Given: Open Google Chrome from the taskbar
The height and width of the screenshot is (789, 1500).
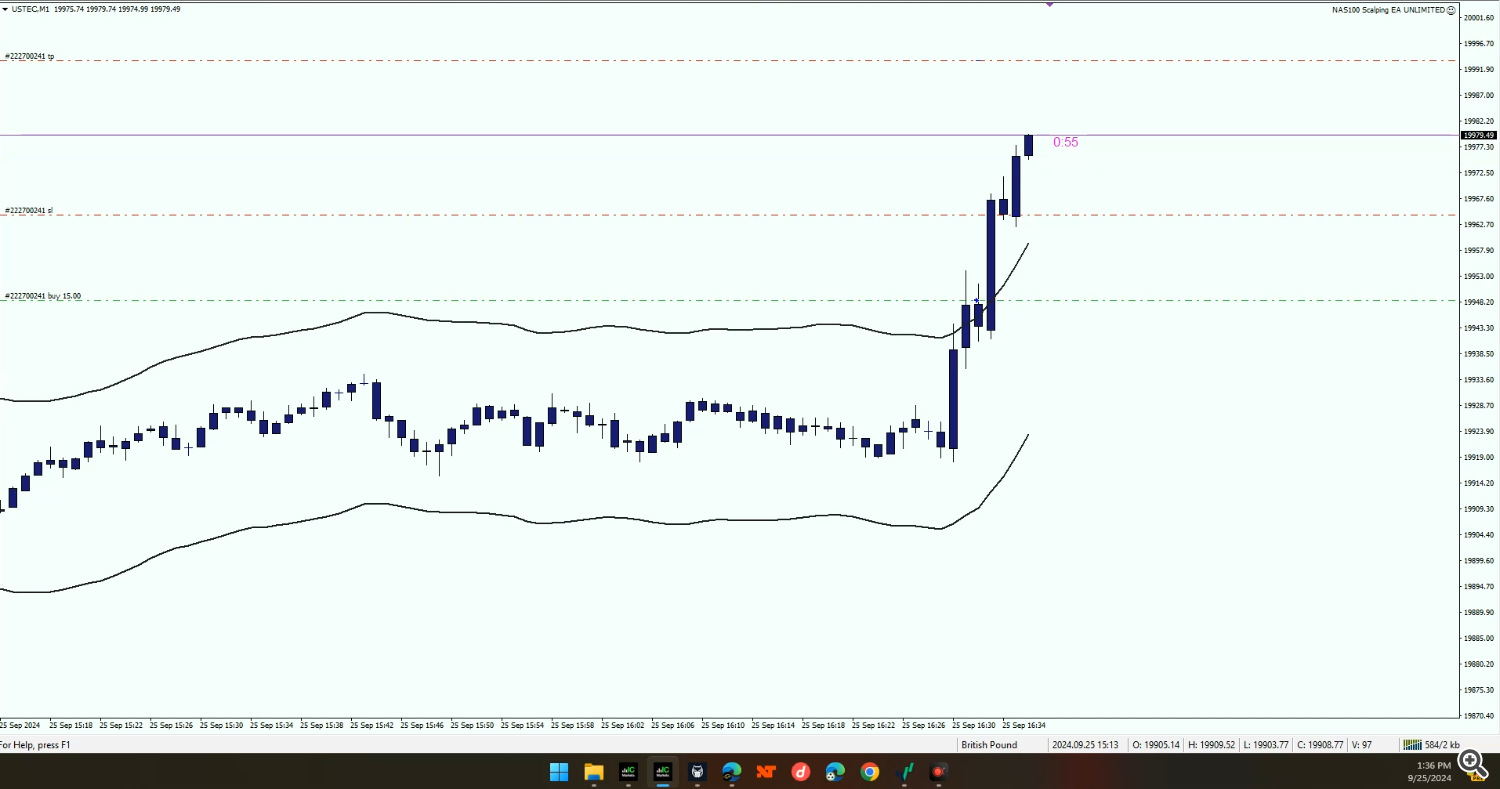Looking at the screenshot, I should point(870,771).
